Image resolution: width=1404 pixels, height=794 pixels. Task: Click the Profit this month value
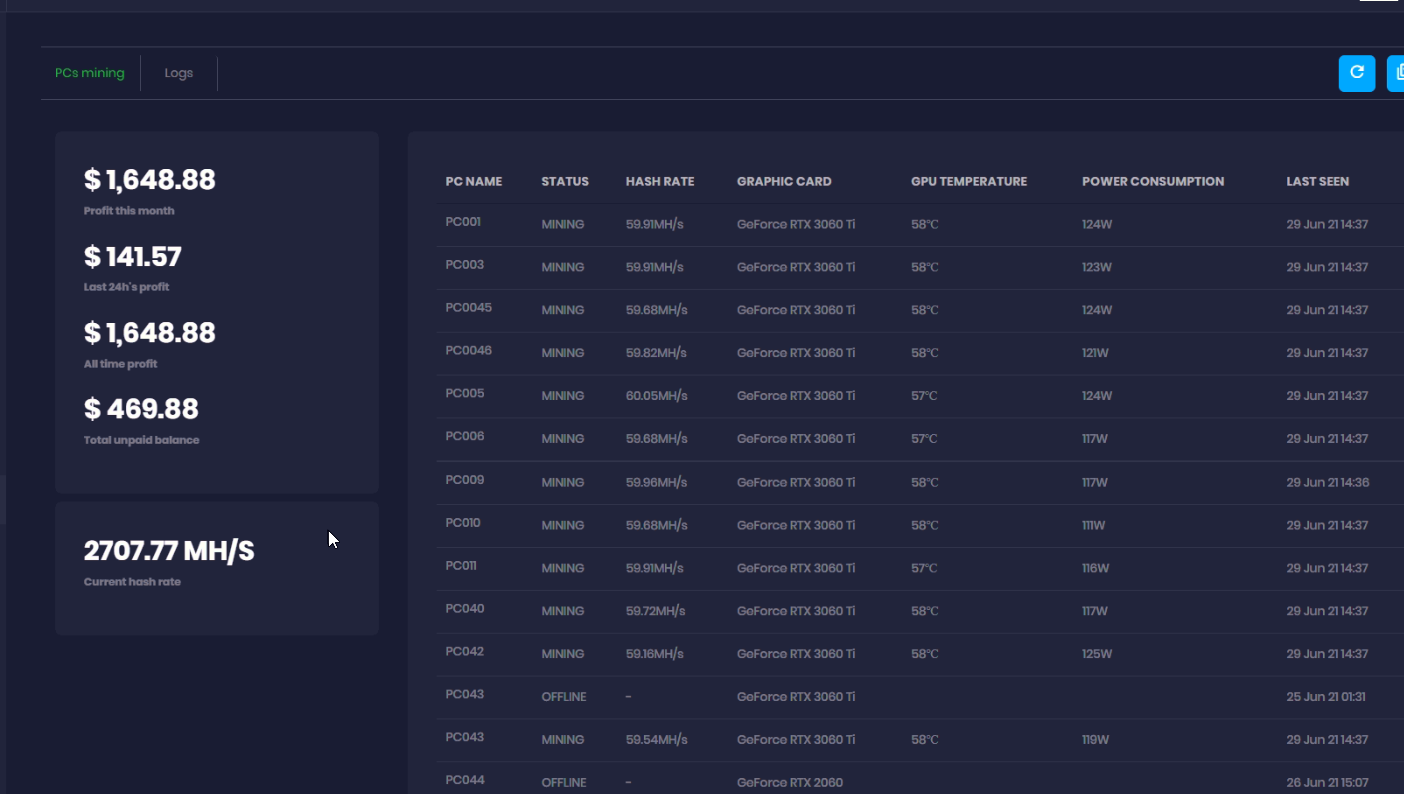(x=150, y=180)
